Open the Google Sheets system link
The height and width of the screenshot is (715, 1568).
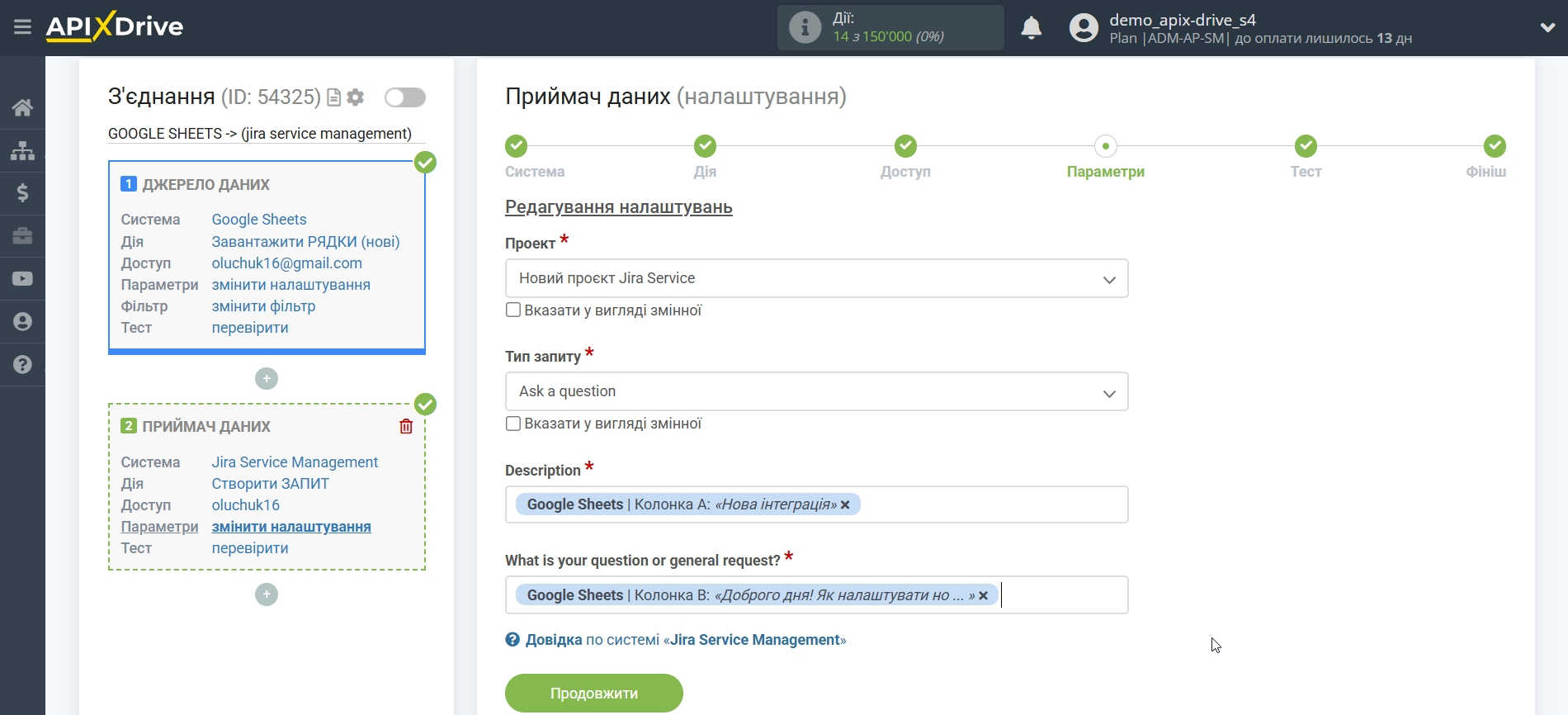(x=259, y=220)
